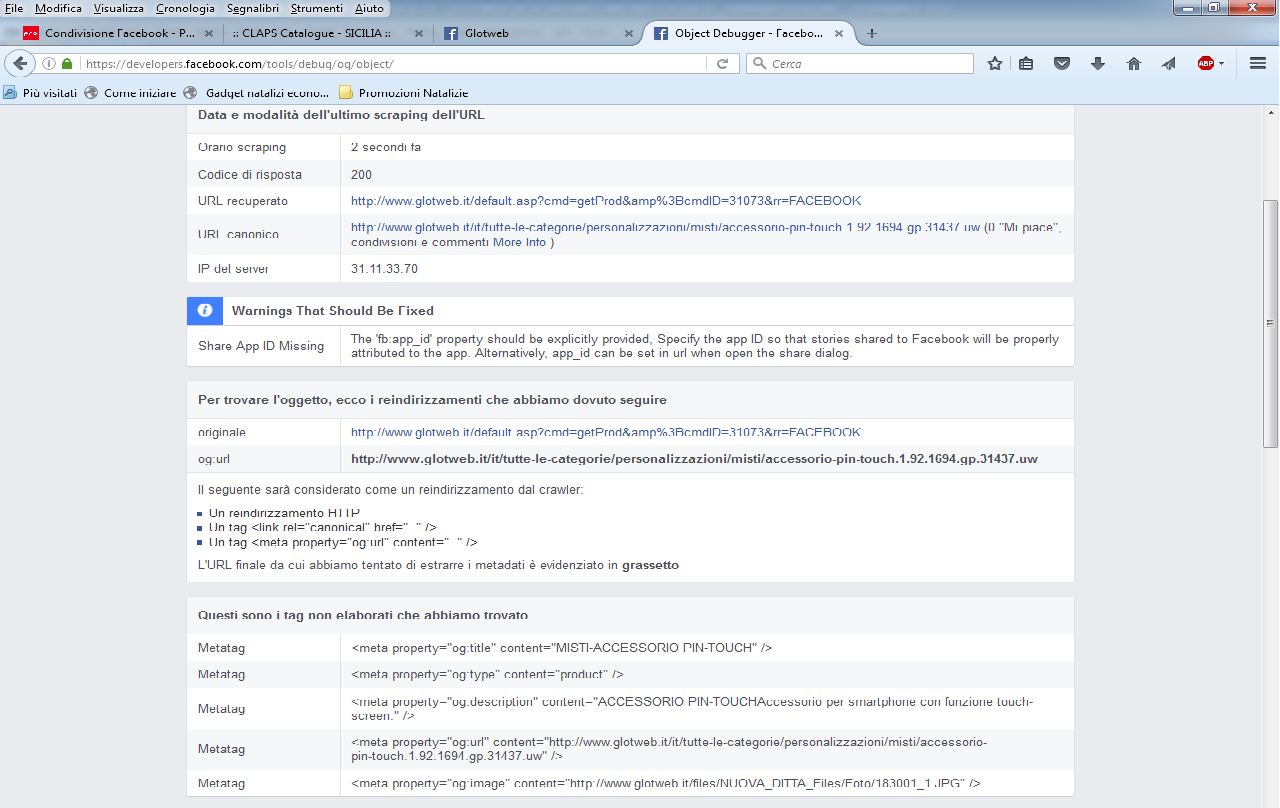Click the originale redirect URL link
Image resolution: width=1280 pixels, height=808 pixels.
coord(606,432)
